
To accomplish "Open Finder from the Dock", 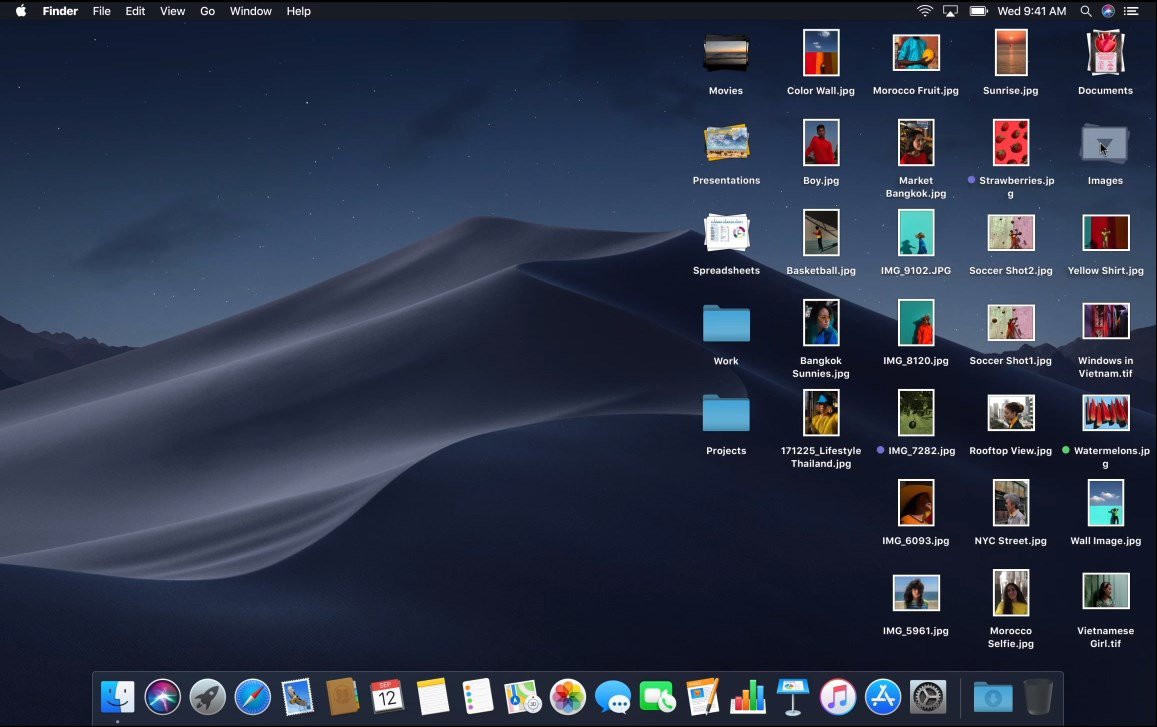I will pyautogui.click(x=117, y=697).
